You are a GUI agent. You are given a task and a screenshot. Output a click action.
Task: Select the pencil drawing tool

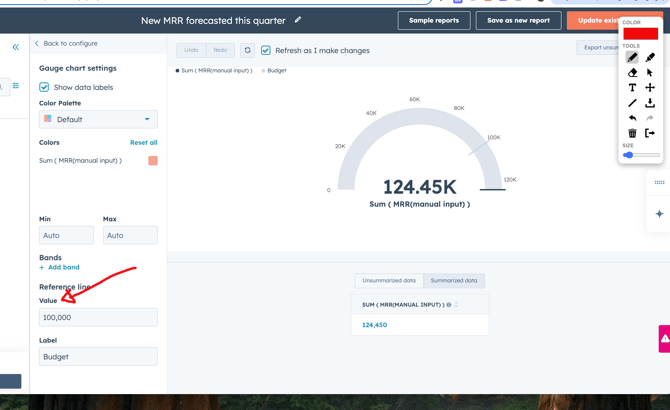(x=632, y=57)
